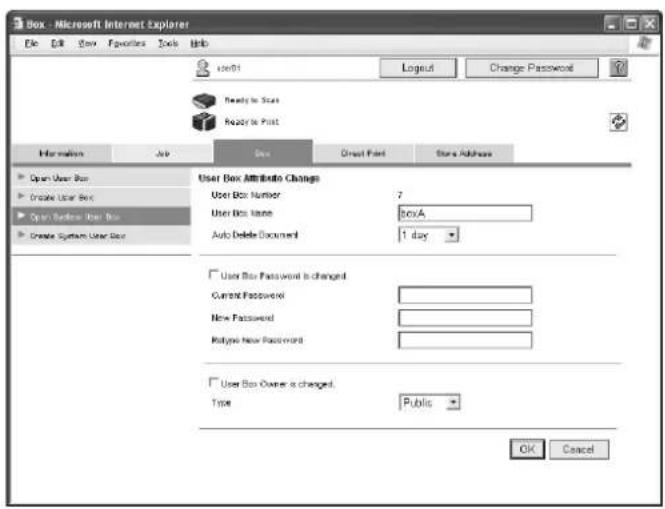
Task: Confirm changes with the OK button
Action: click(527, 449)
